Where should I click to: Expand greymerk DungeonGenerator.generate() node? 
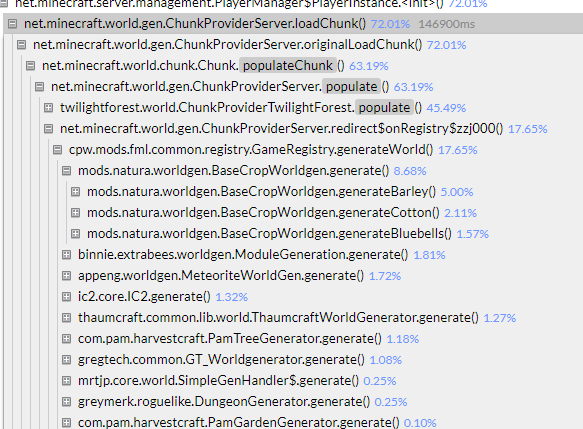pyautogui.click(x=66, y=402)
